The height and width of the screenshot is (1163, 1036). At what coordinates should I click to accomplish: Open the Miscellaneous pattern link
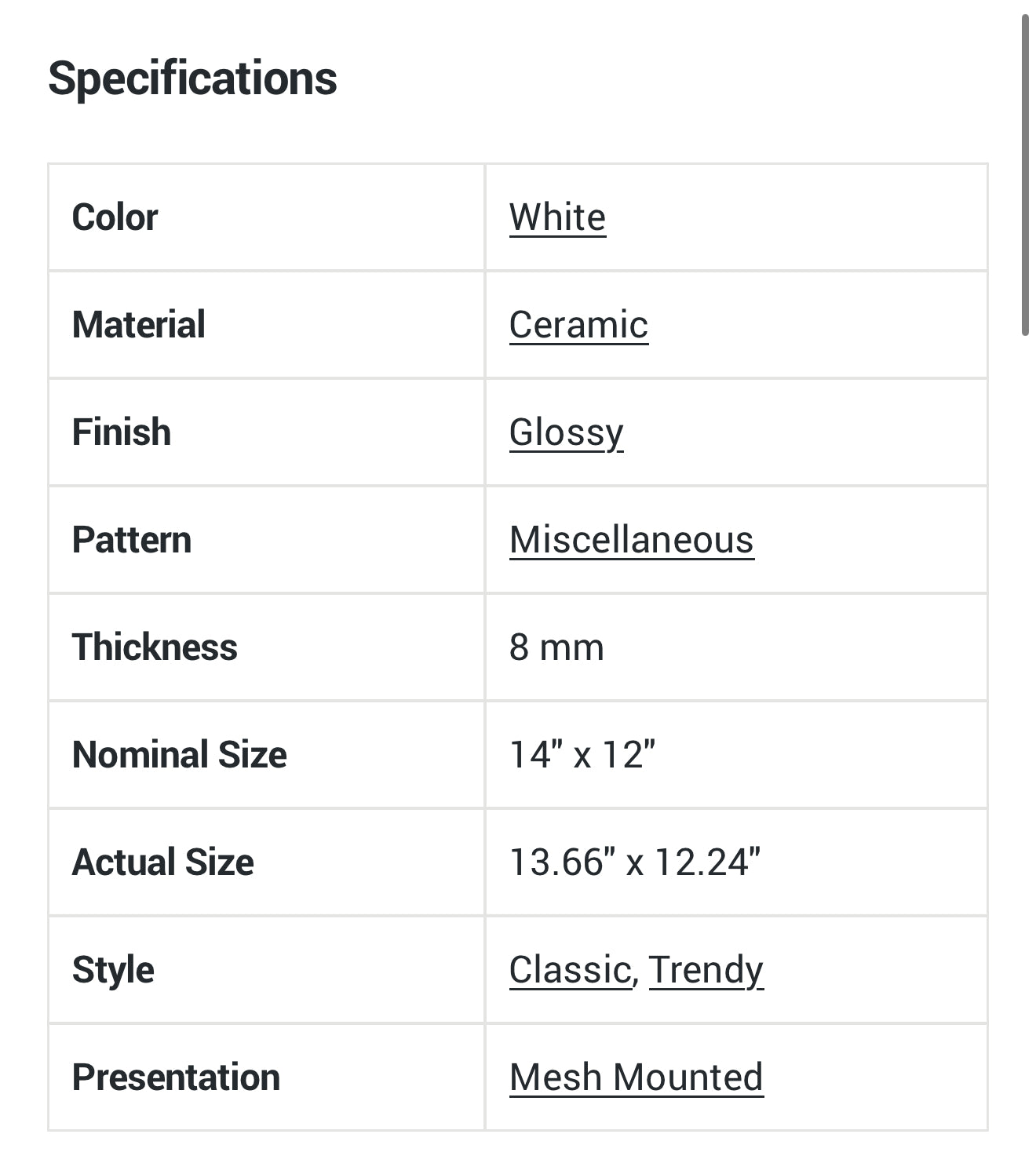click(631, 540)
